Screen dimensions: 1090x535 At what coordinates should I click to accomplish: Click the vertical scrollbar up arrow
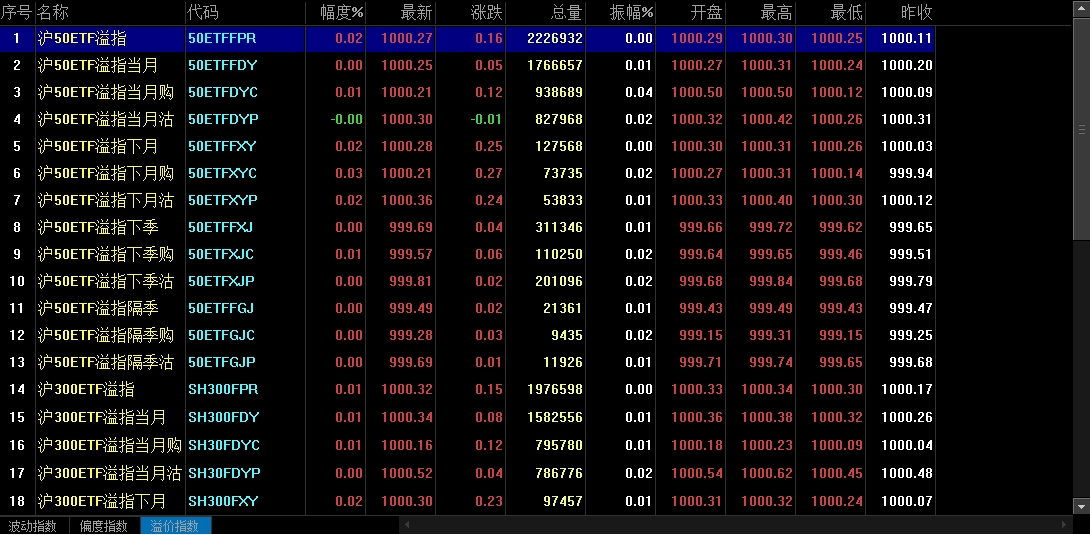(x=1080, y=9)
